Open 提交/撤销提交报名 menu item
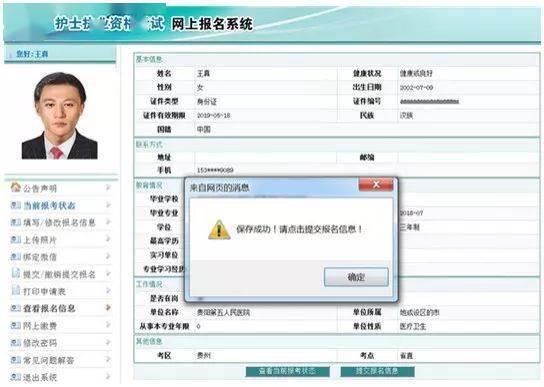 point(59,275)
